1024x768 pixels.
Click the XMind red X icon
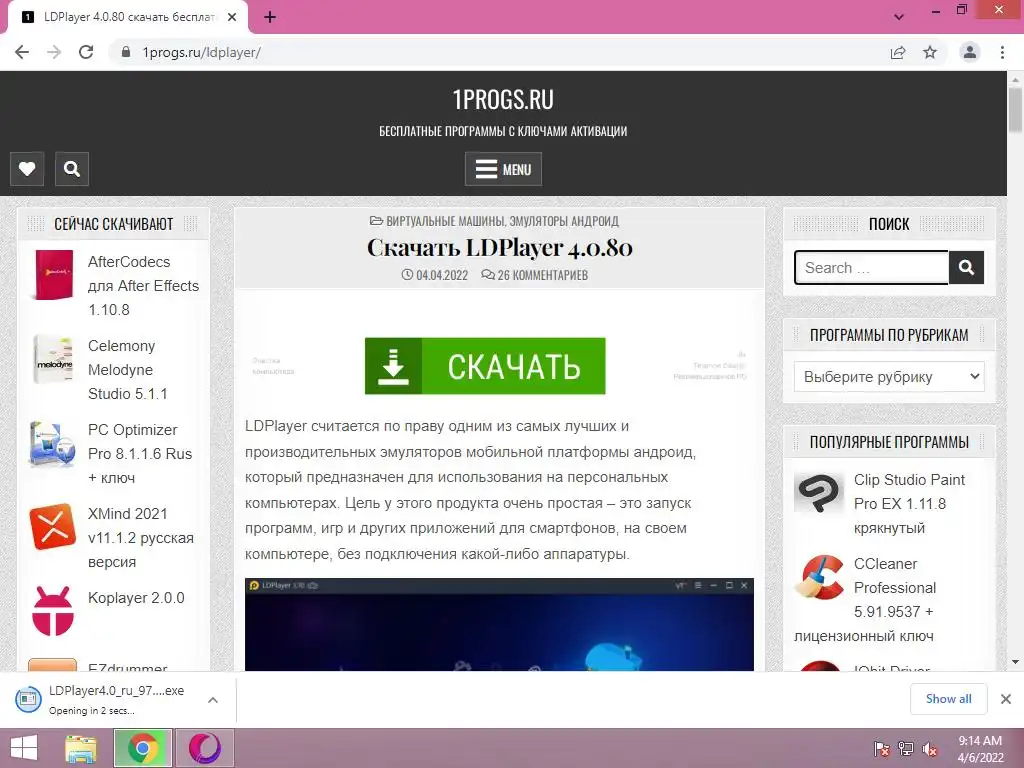coord(52,526)
